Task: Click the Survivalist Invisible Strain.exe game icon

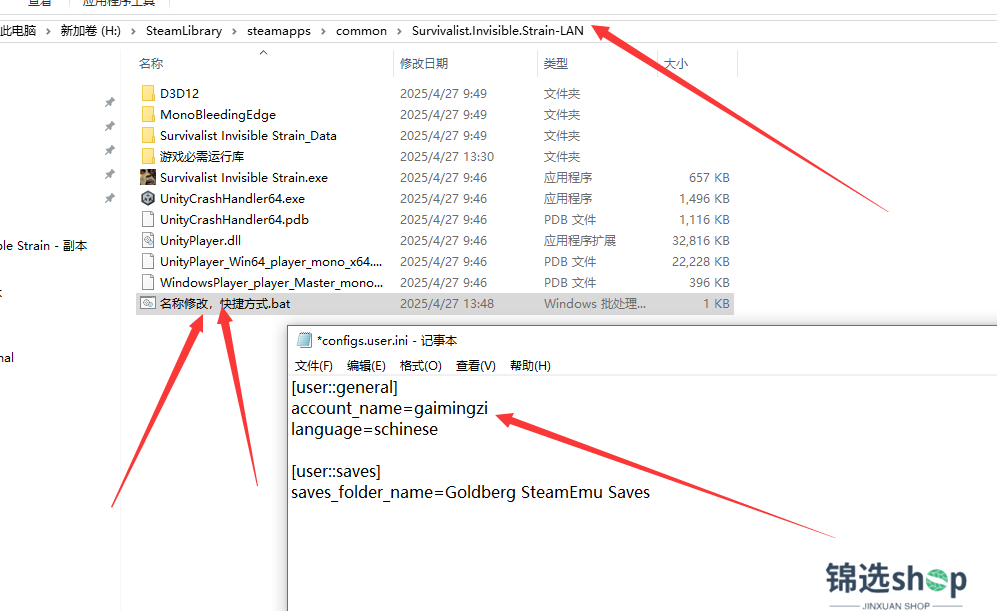Action: (148, 177)
